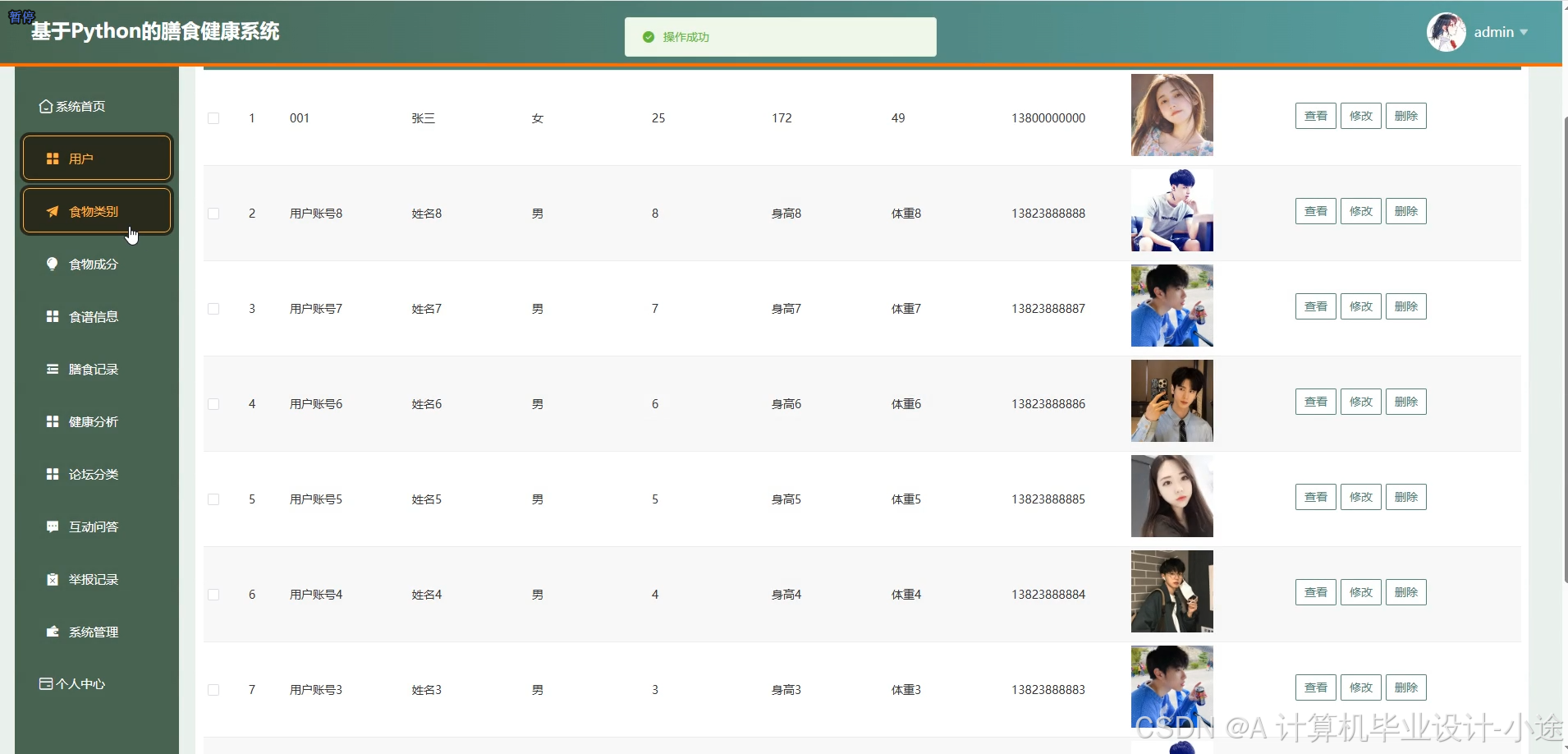Tick the checkbox for 用户账号6
The image size is (1568, 754).
coord(213,404)
